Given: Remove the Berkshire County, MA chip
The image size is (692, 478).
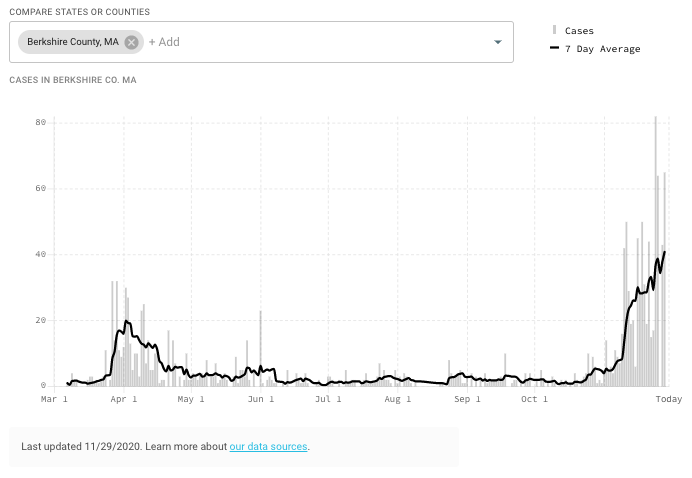Looking at the screenshot, I should (131, 42).
